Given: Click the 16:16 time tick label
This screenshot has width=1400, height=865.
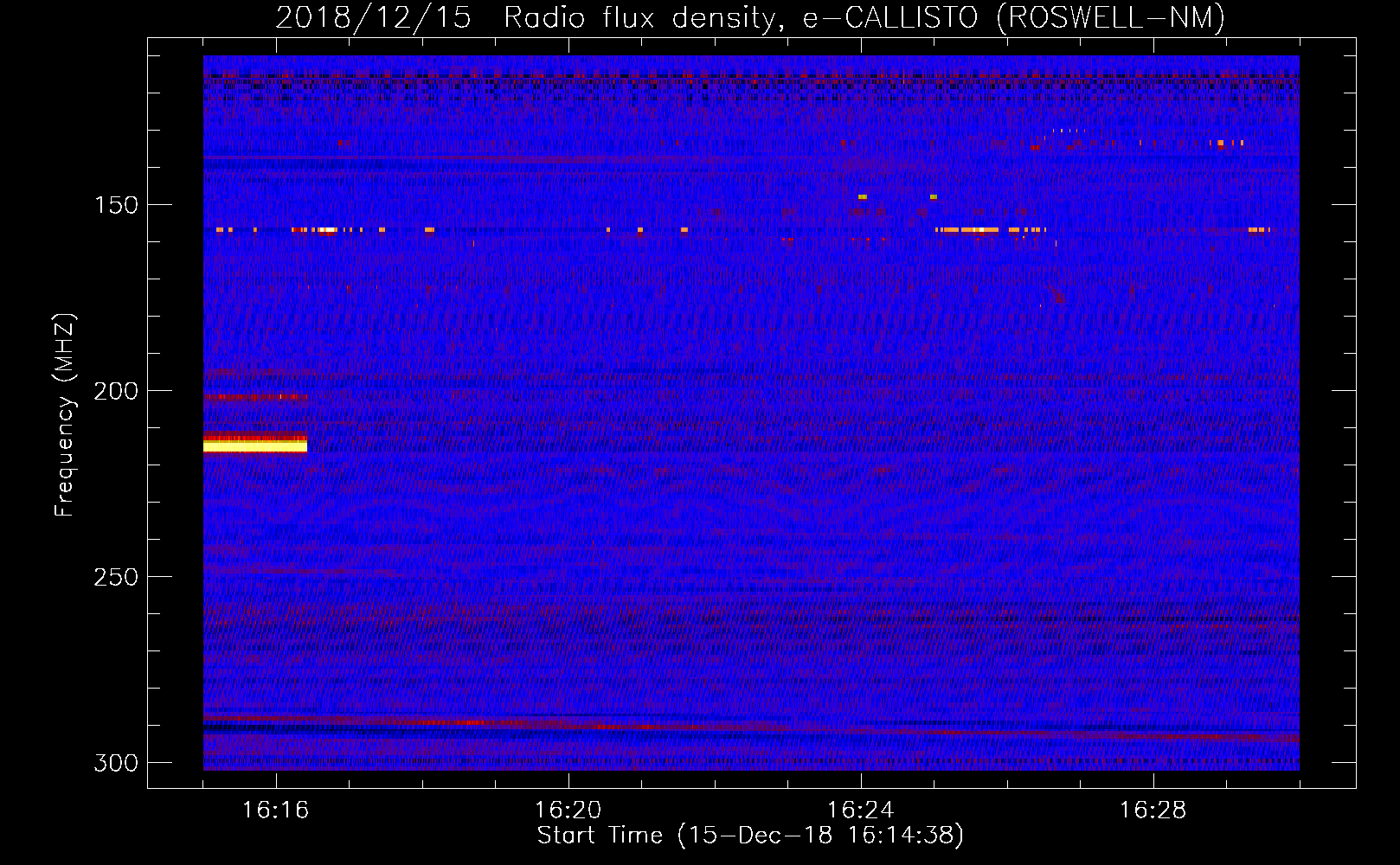Looking at the screenshot, I should tap(275, 811).
